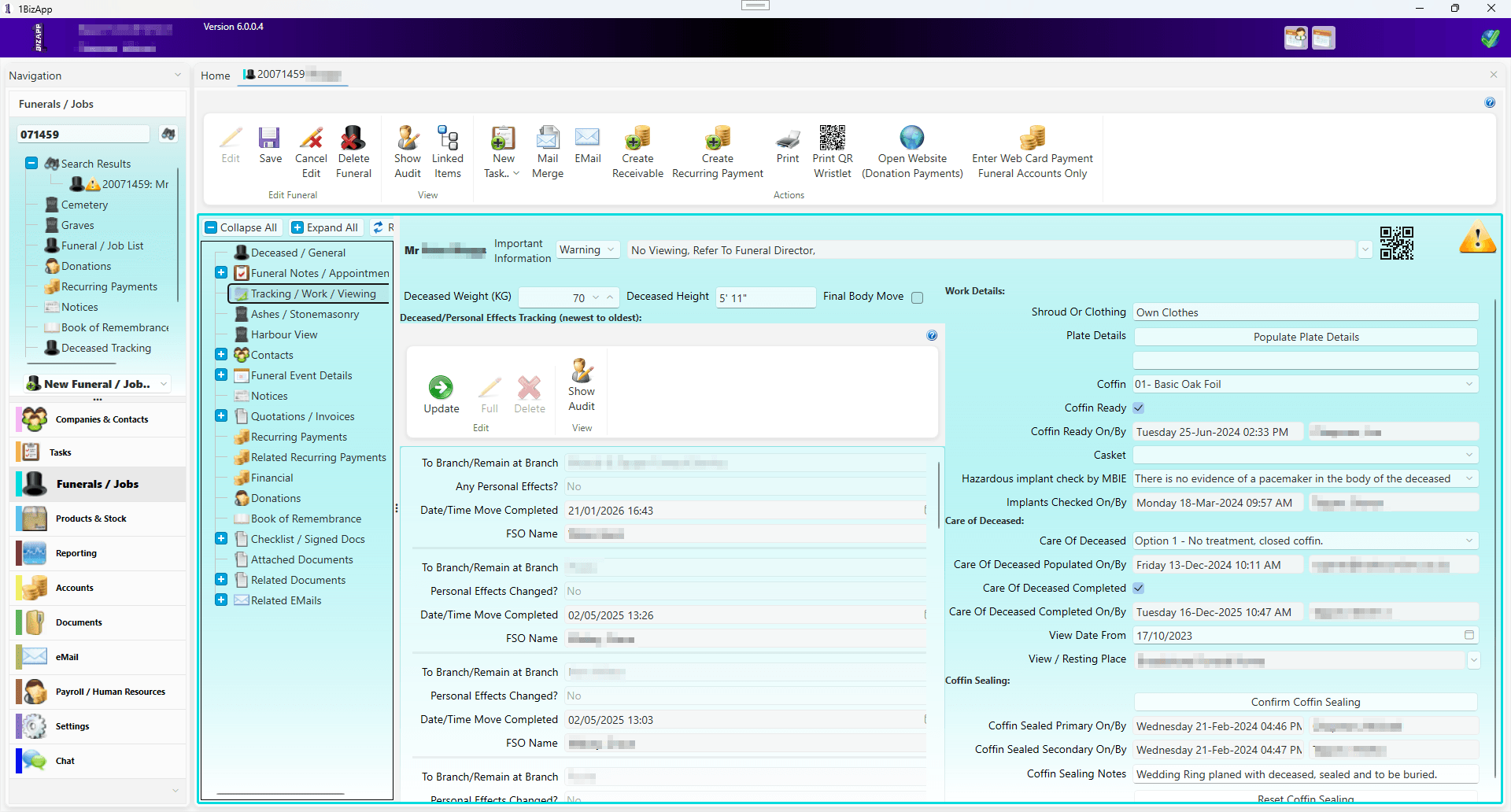Viewport: 1511px width, 812px height.
Task: Click the Confirm Coffin Sealing button
Action: tap(1306, 702)
